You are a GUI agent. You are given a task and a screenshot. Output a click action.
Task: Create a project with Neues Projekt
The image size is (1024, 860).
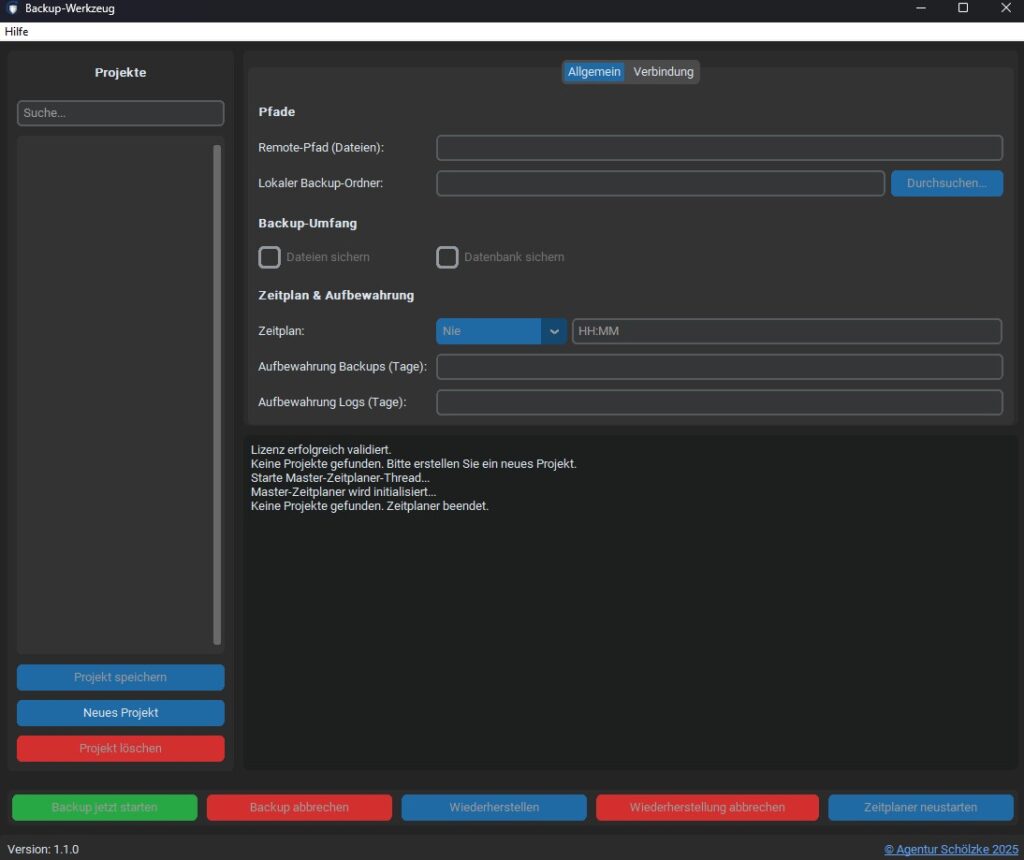[x=121, y=713]
